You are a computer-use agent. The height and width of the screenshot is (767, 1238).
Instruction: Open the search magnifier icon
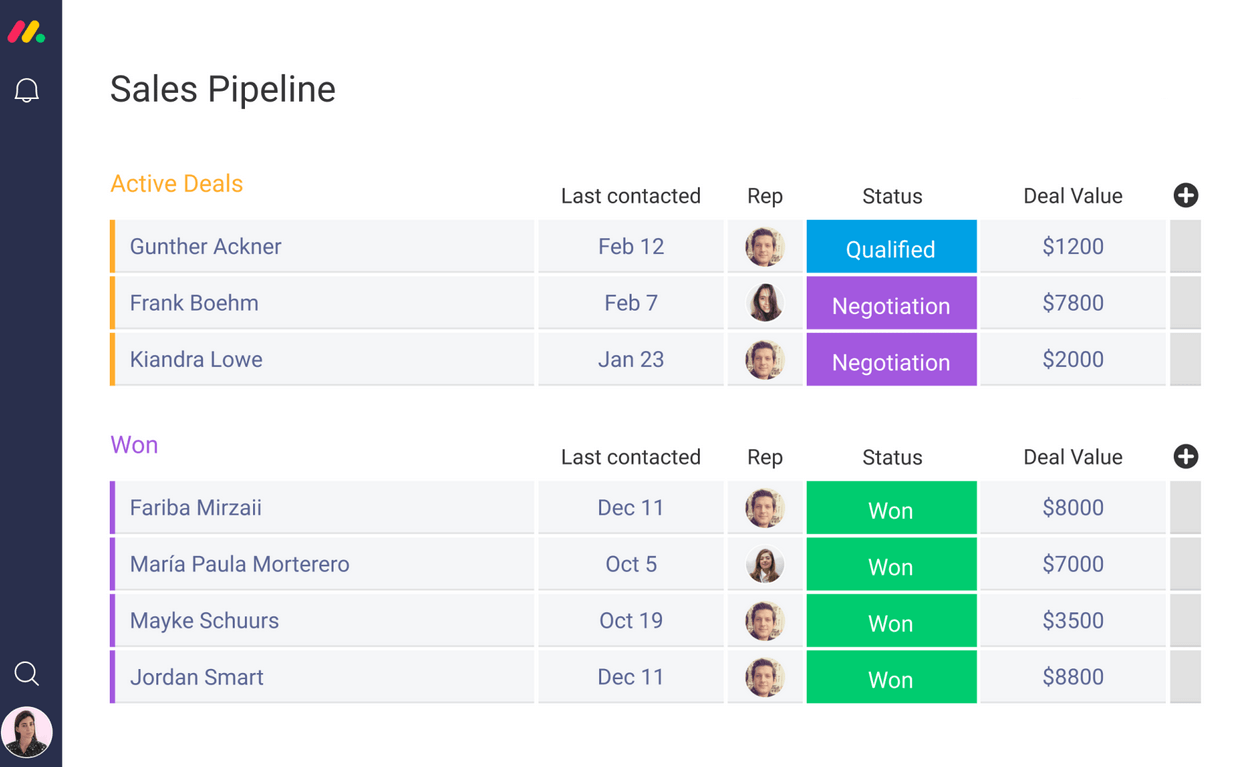tap(27, 673)
